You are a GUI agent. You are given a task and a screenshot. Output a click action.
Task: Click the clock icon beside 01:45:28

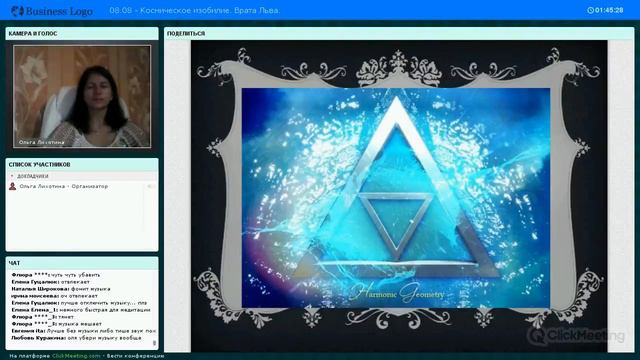590,10
